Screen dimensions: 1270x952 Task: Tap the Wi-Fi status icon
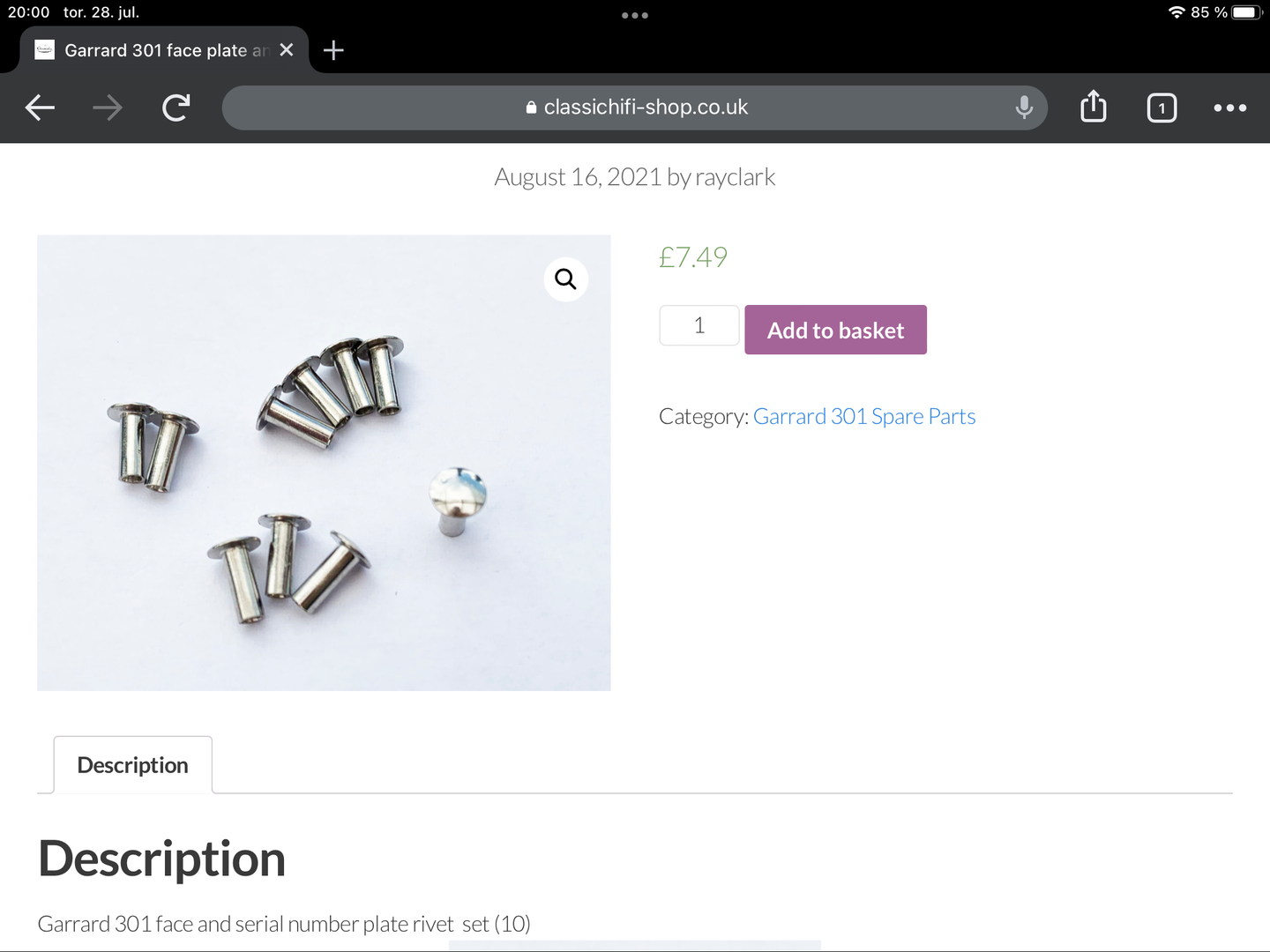click(1177, 12)
